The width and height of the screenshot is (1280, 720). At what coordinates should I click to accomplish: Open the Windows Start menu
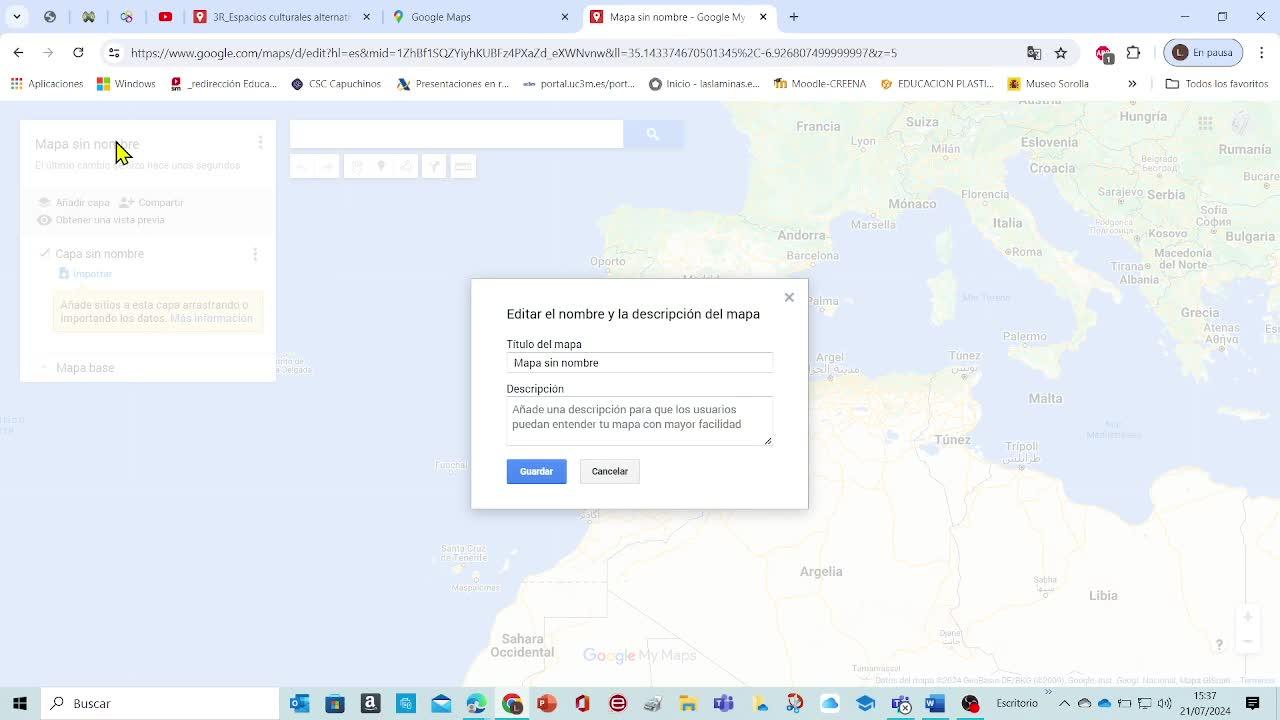pyautogui.click(x=20, y=703)
